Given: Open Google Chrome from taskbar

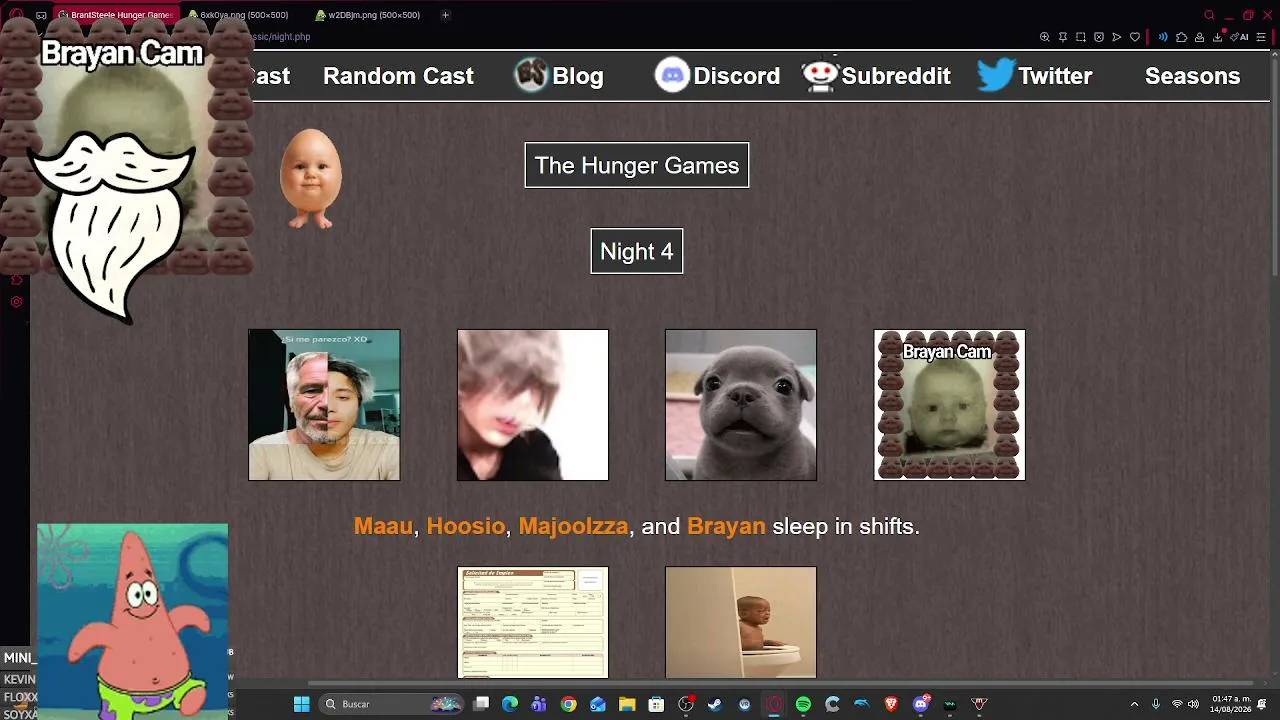Looking at the screenshot, I should pos(568,704).
